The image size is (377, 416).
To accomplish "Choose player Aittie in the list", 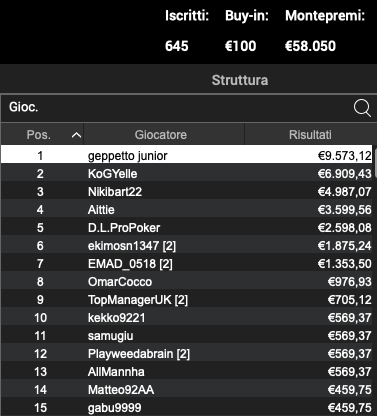I will click(x=186, y=210).
